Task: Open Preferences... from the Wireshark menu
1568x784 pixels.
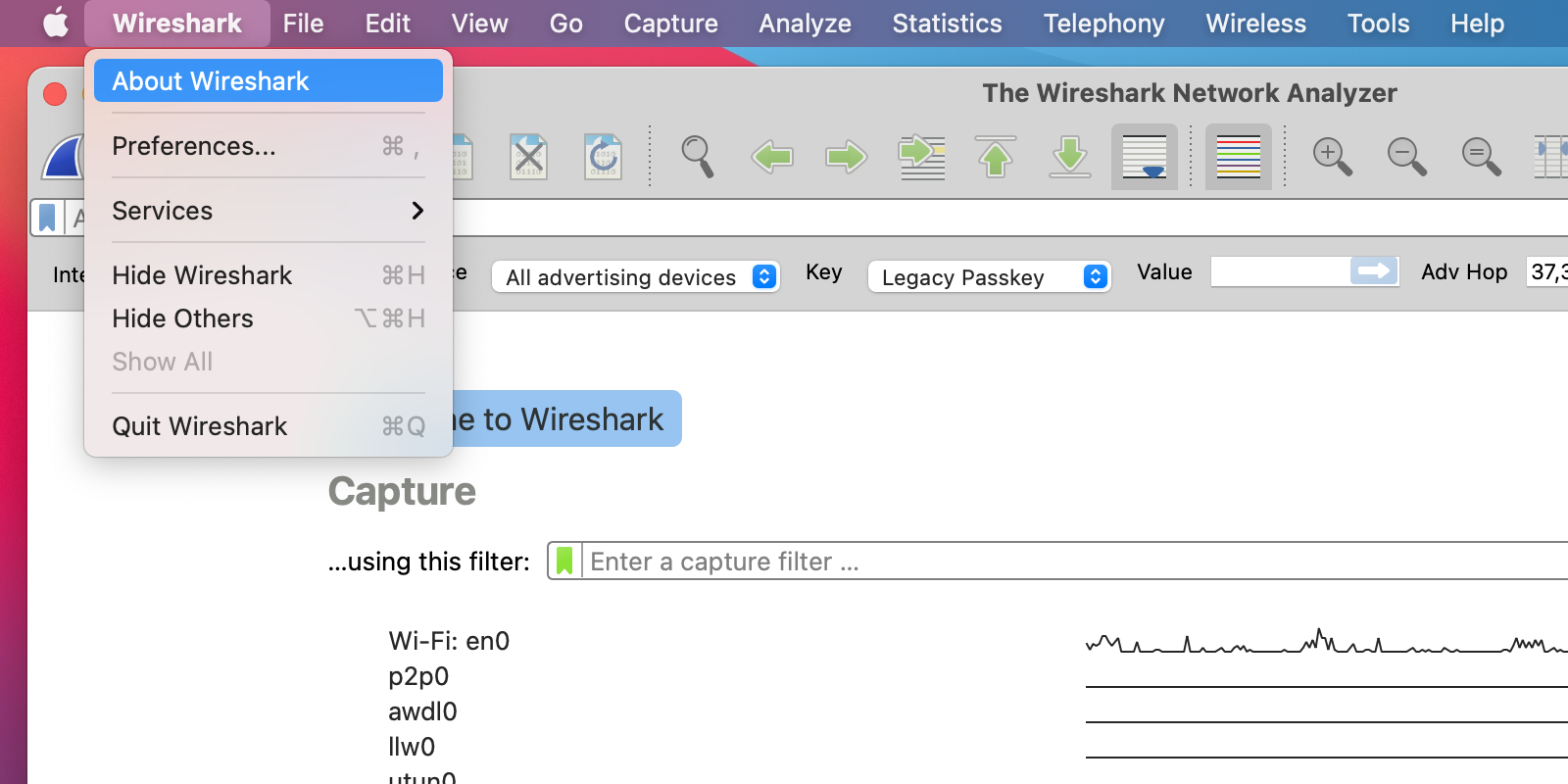Action: coord(269,146)
